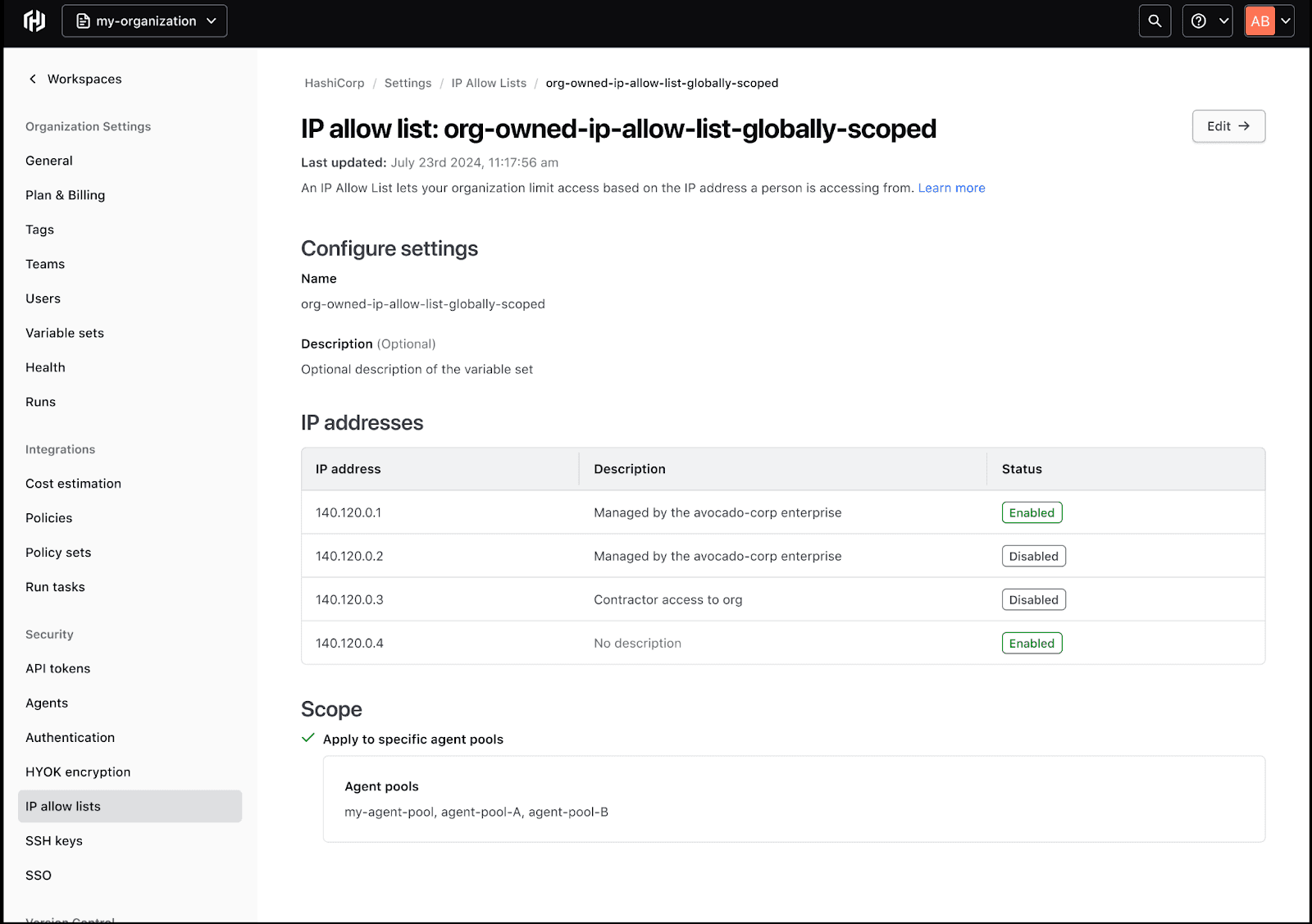Click the Edit button

[1228, 126]
